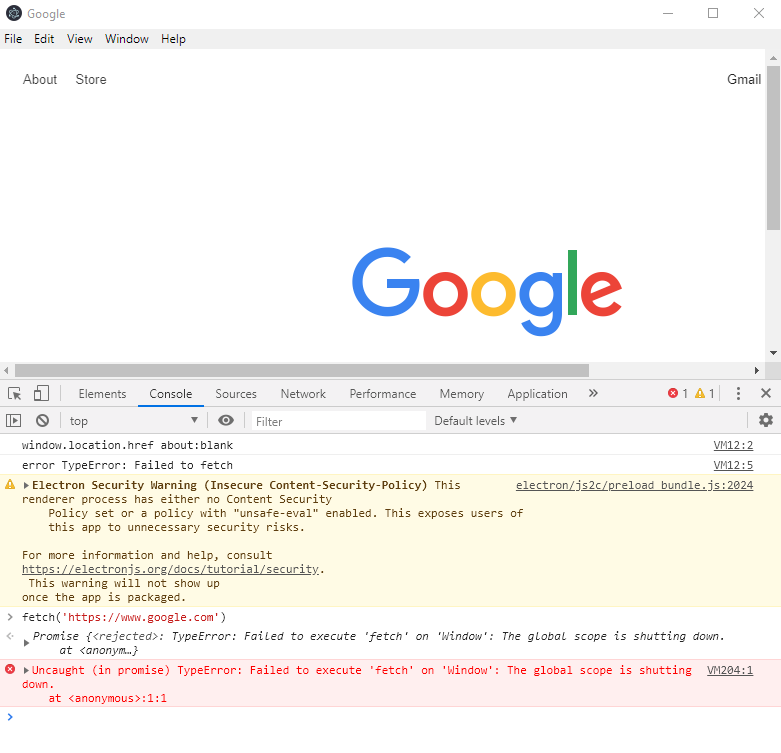The width and height of the screenshot is (781, 753).
Task: Switch to the Sources tab
Action: tap(236, 394)
